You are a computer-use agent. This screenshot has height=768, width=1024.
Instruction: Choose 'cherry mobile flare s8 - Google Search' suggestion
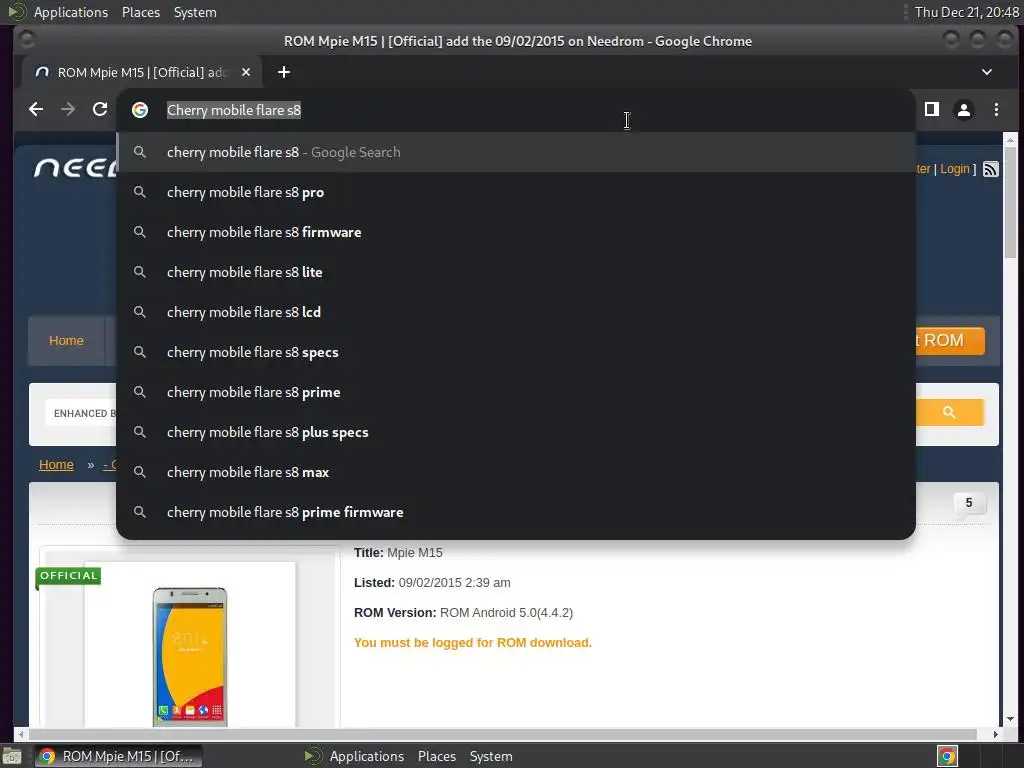click(516, 152)
